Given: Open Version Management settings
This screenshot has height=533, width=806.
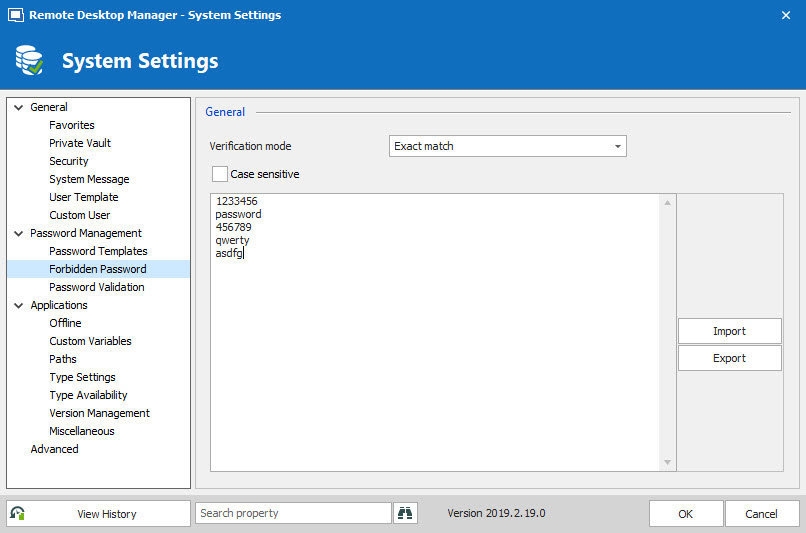Looking at the screenshot, I should point(99,413).
